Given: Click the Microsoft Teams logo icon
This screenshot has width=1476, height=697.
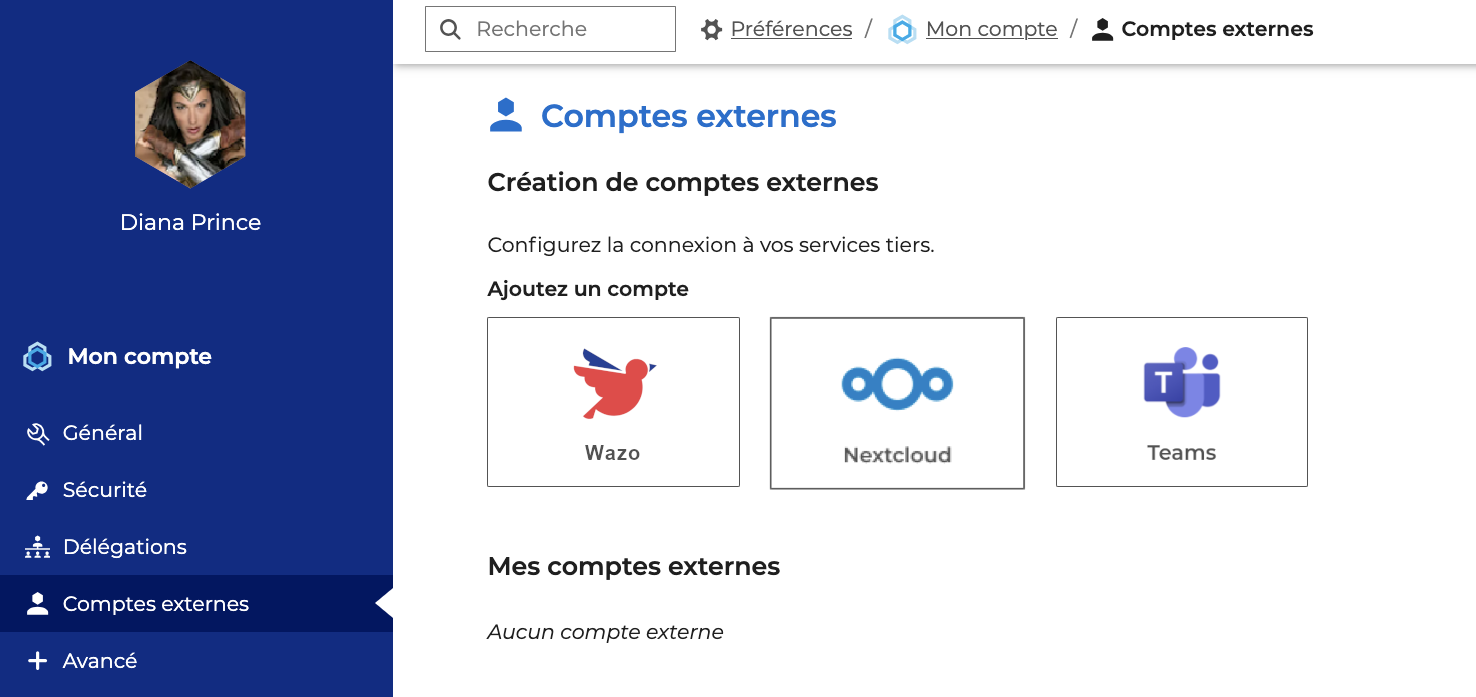Looking at the screenshot, I should click(1181, 382).
